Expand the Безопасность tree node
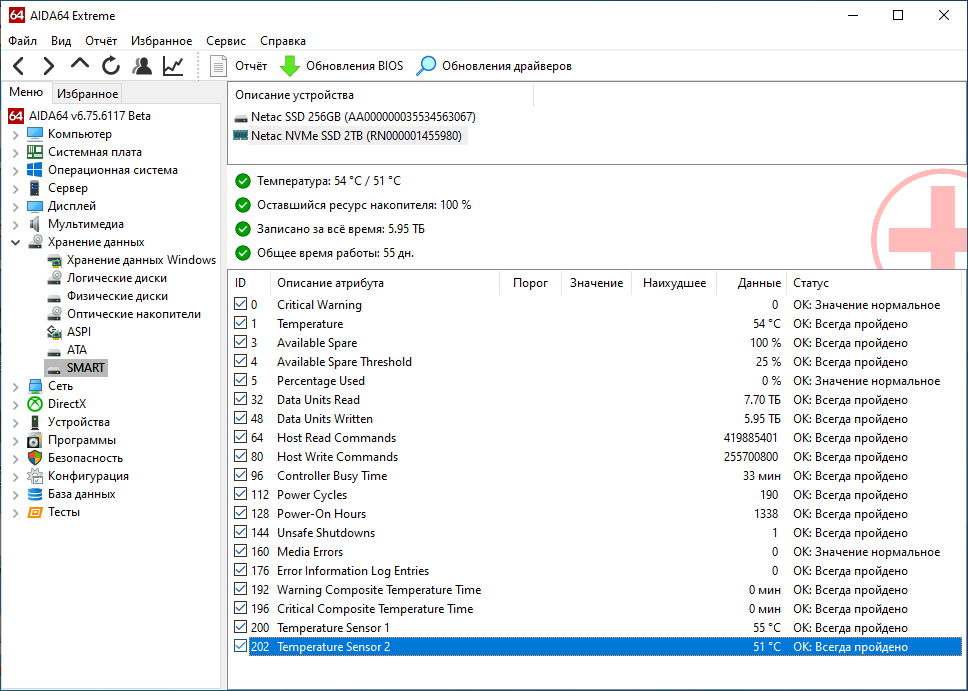This screenshot has height=691, width=968. 15,458
